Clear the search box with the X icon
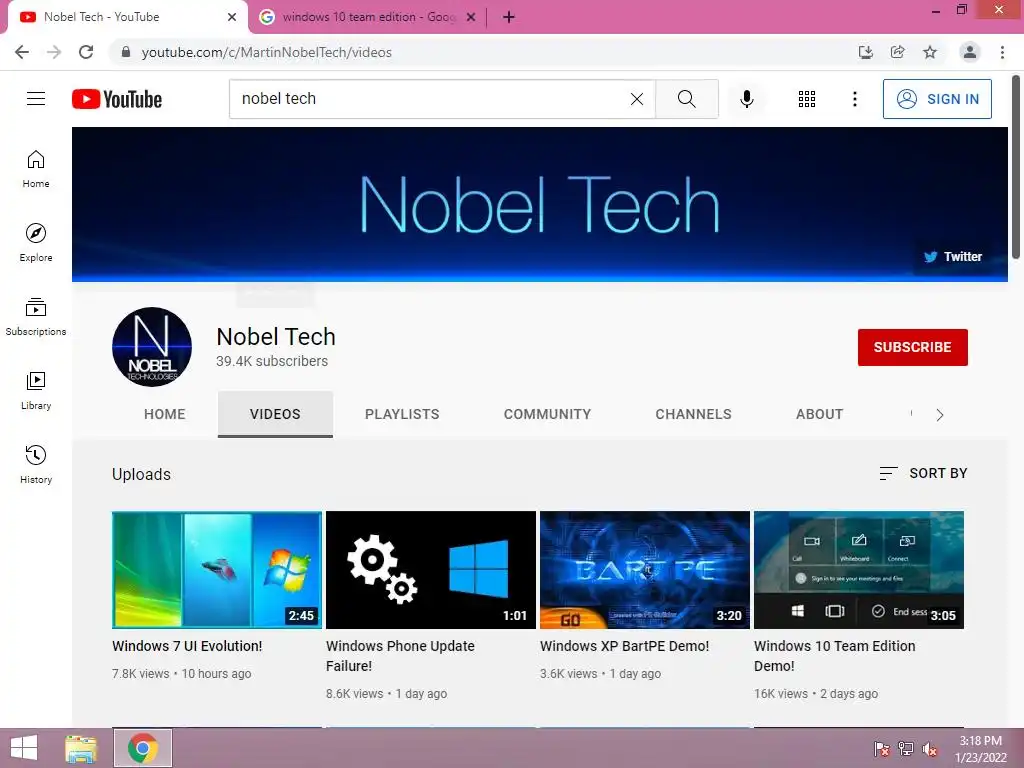Viewport: 1024px width, 768px height. pos(637,99)
